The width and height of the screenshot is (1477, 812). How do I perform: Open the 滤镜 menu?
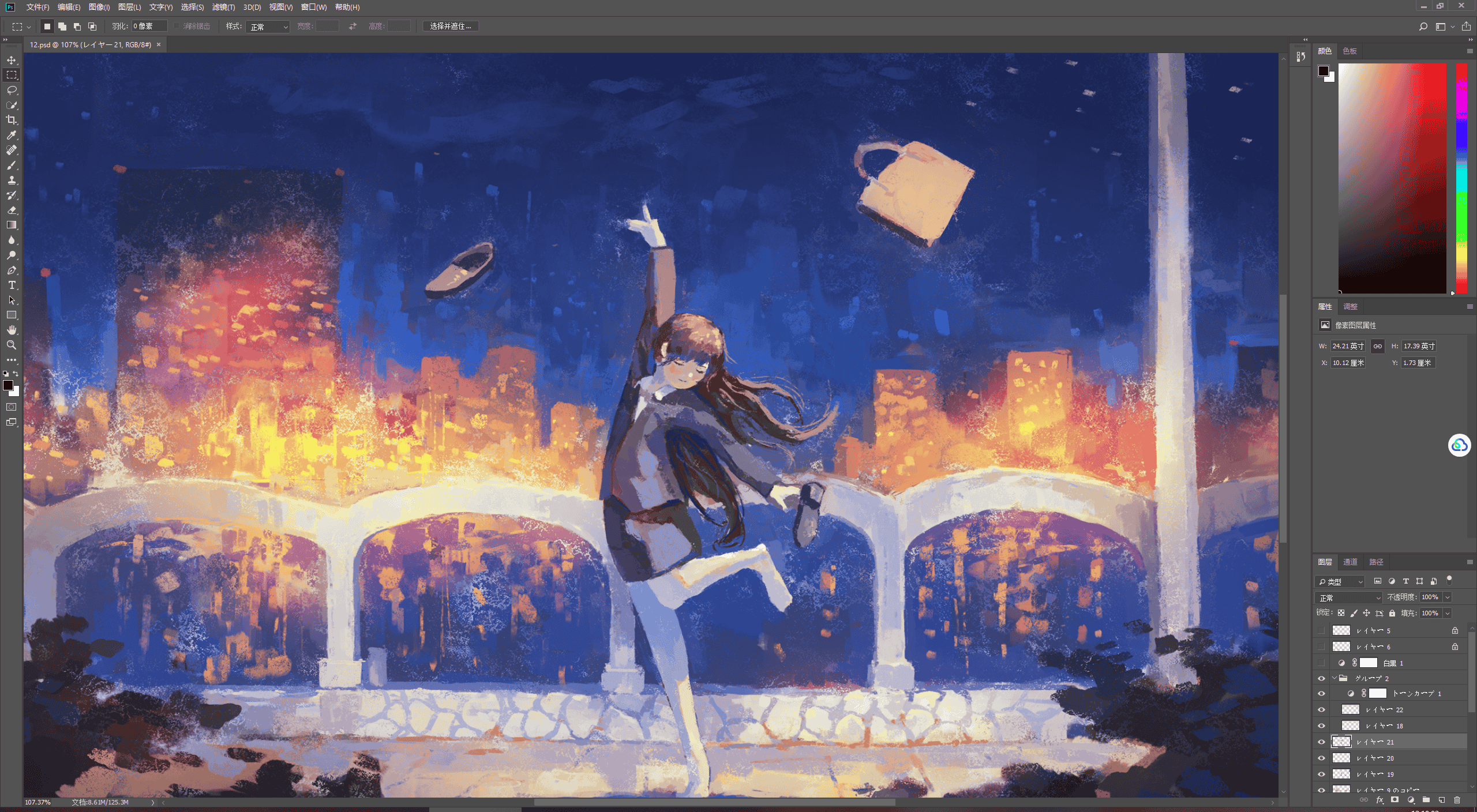click(223, 7)
